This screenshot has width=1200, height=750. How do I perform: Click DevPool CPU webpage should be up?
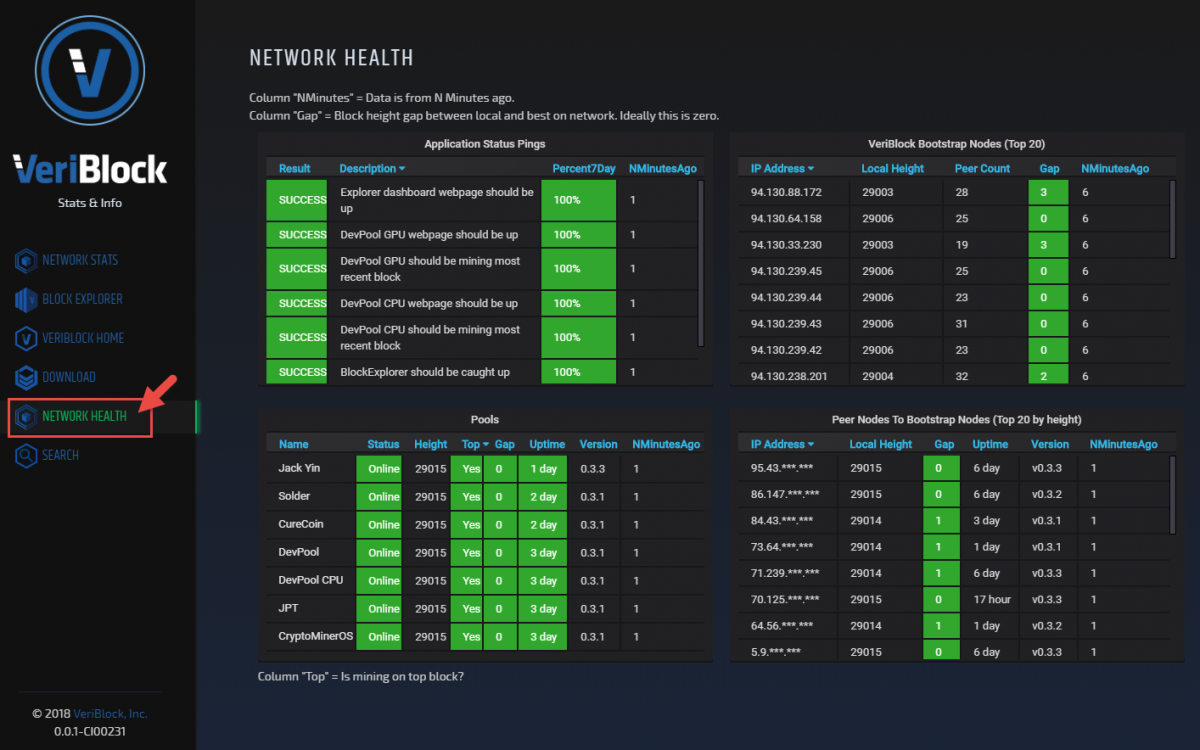point(429,303)
